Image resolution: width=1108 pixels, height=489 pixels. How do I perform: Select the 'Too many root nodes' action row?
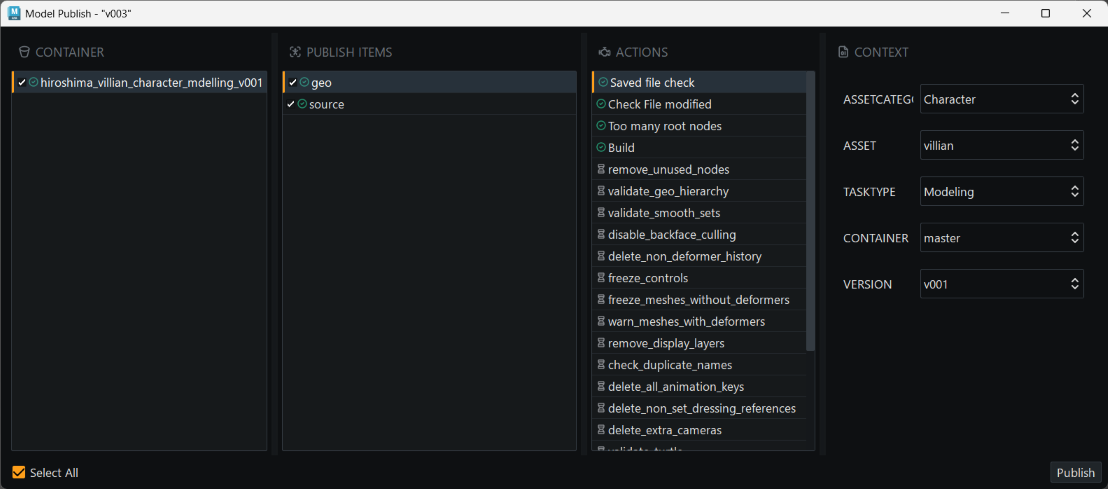coord(699,126)
